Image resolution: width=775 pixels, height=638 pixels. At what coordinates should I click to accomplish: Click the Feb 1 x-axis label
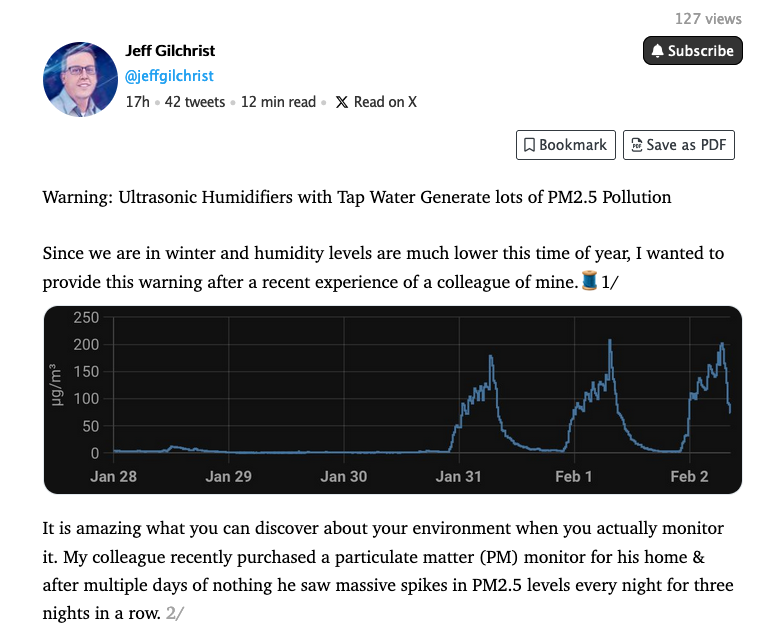pos(574,476)
